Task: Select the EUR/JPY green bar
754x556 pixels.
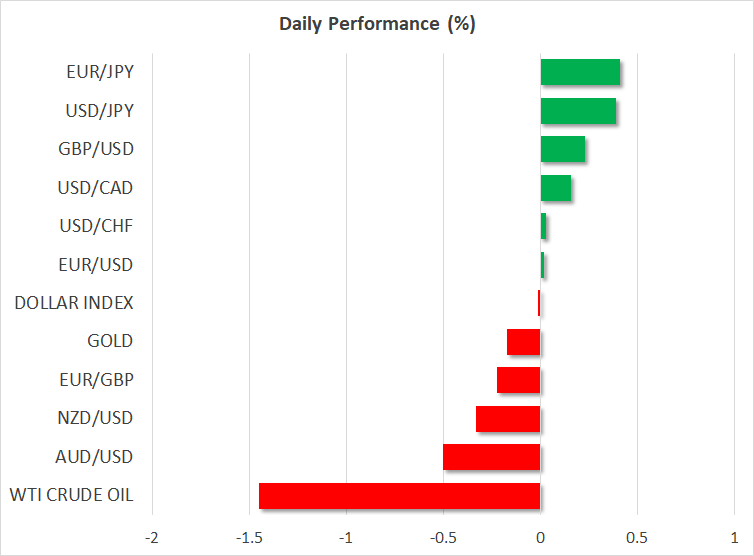Action: (580, 72)
